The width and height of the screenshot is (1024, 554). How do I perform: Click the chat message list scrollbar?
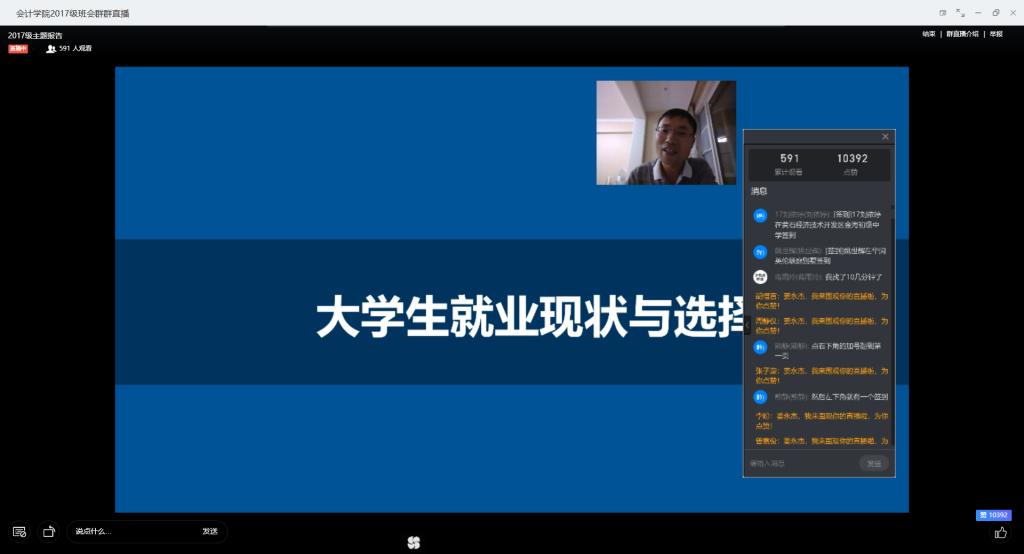[x=893, y=300]
